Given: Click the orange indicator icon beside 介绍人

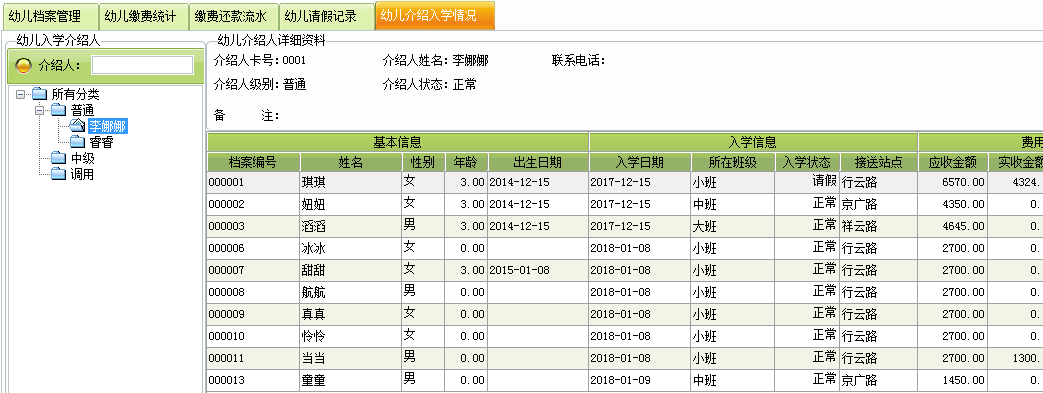Looking at the screenshot, I should pos(23,65).
